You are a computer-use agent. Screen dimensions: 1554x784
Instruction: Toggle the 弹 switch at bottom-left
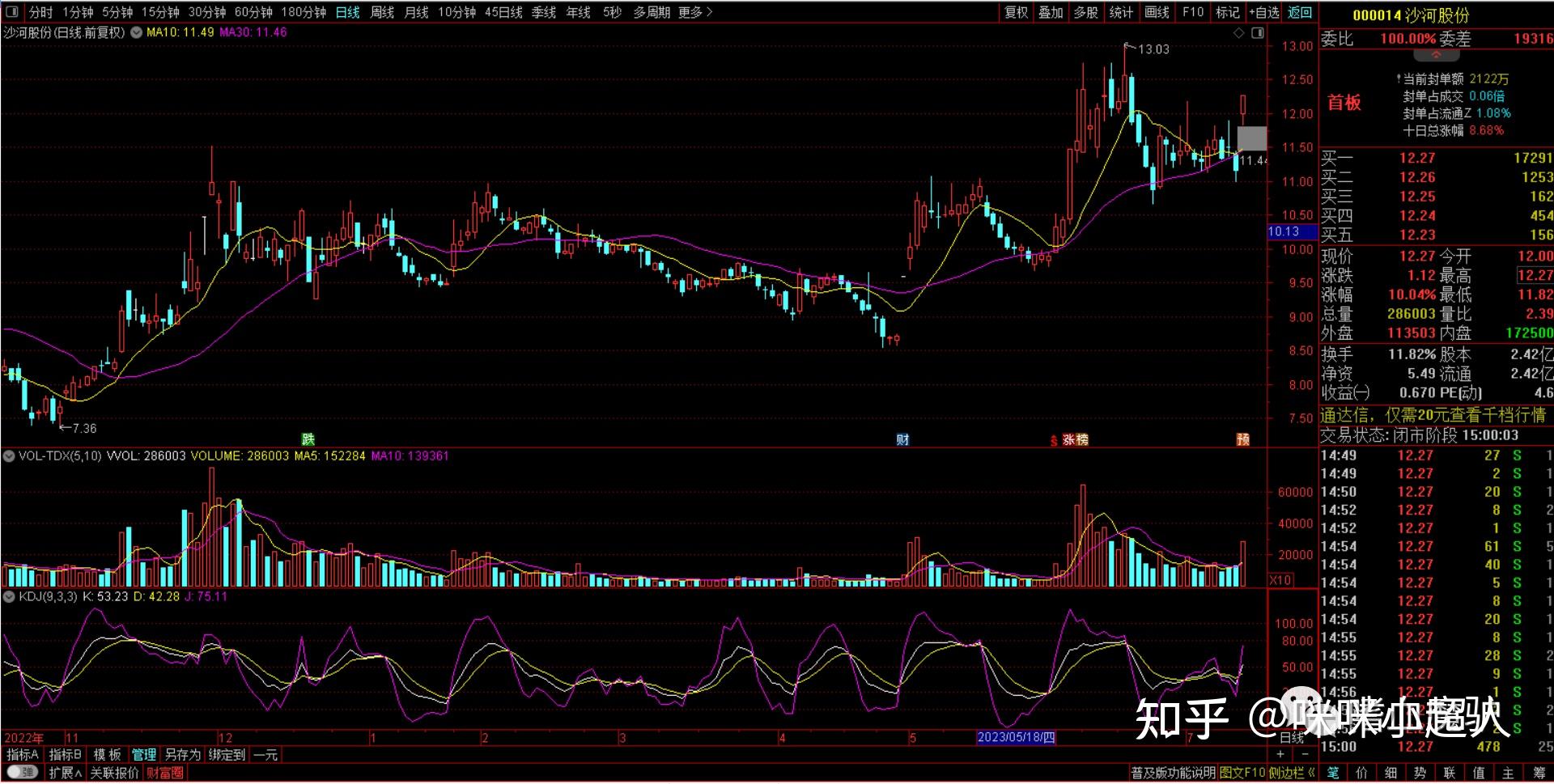tap(23, 773)
